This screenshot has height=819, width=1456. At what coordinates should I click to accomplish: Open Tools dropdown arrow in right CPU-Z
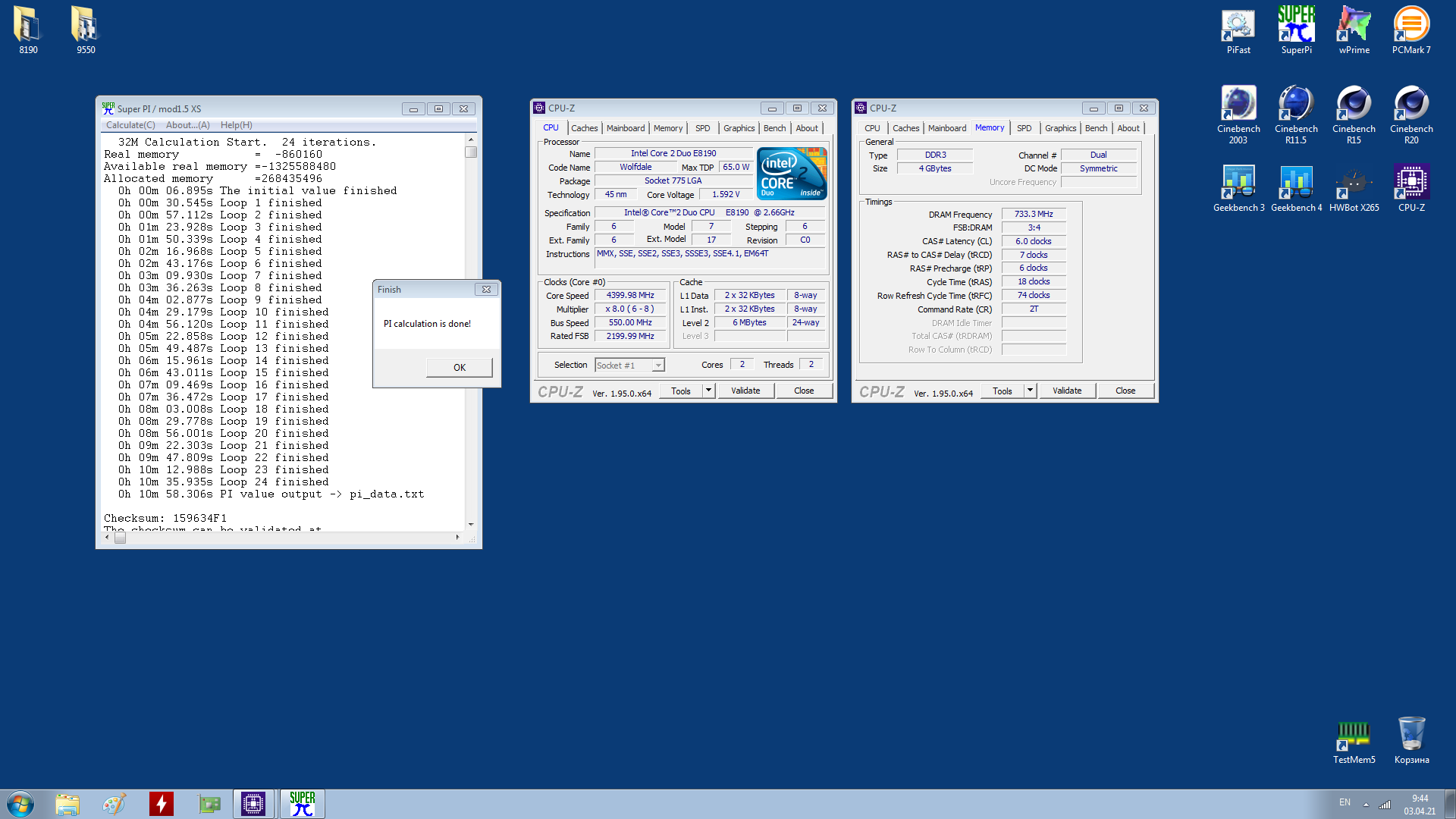click(x=1030, y=391)
